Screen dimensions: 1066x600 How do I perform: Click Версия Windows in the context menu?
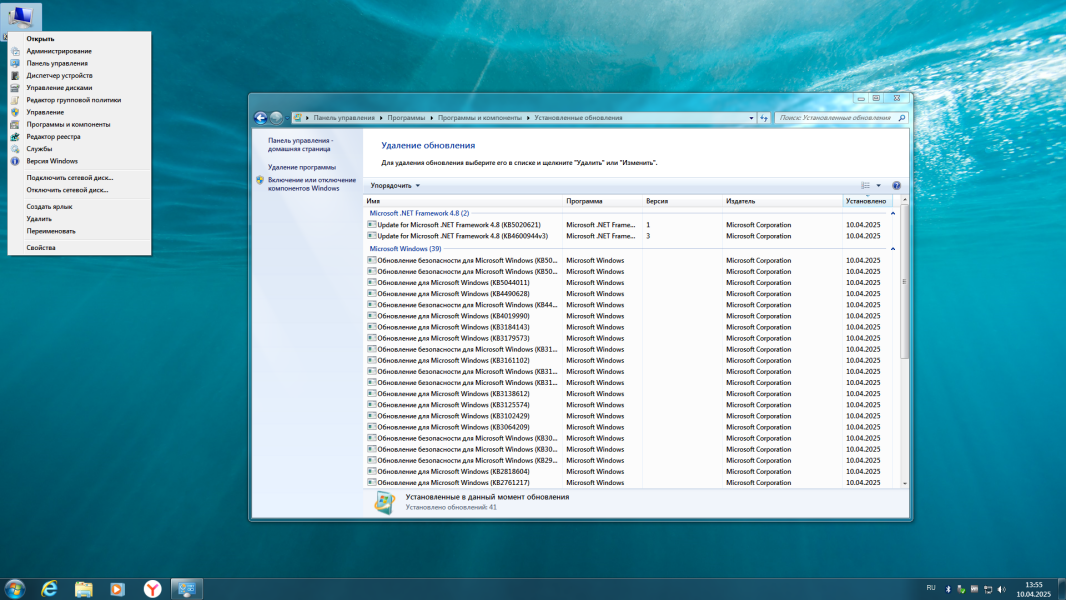click(80, 161)
